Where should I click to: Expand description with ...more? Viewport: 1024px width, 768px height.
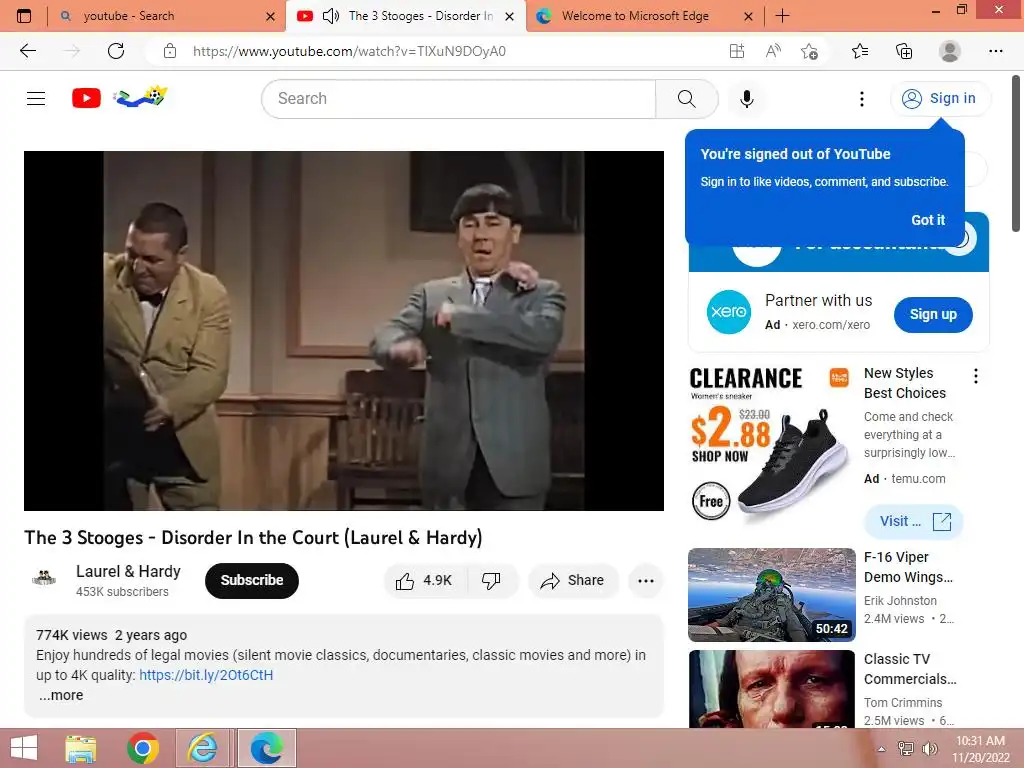coord(61,695)
